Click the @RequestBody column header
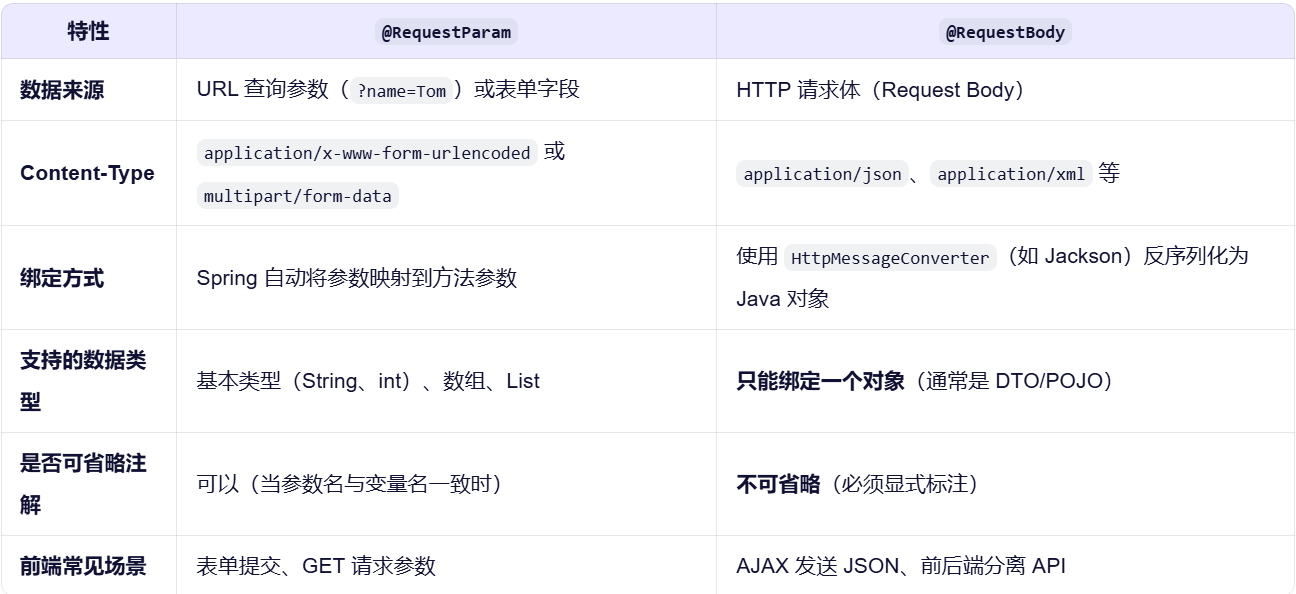Screen dimensions: 1296x594 click(1006, 32)
